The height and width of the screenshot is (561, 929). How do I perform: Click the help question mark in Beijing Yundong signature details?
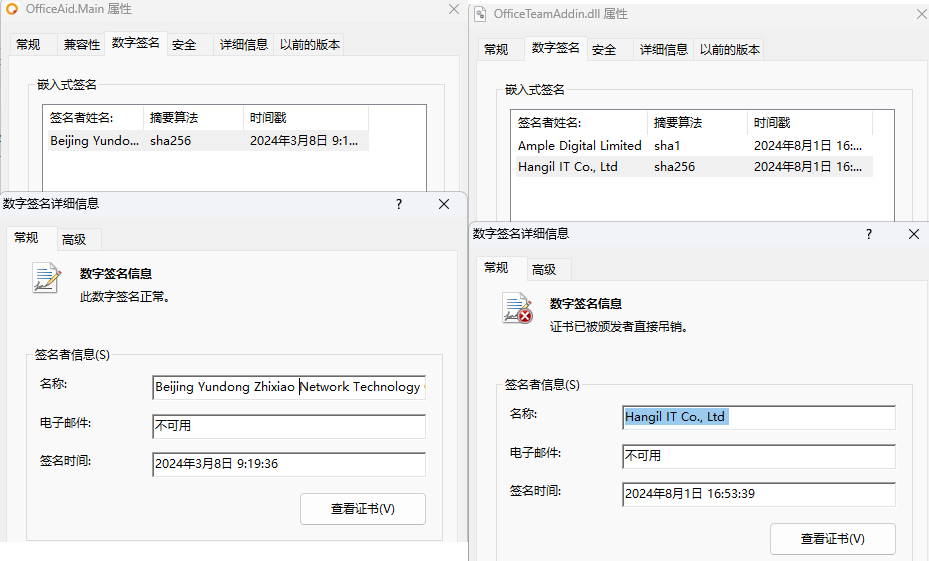point(399,204)
